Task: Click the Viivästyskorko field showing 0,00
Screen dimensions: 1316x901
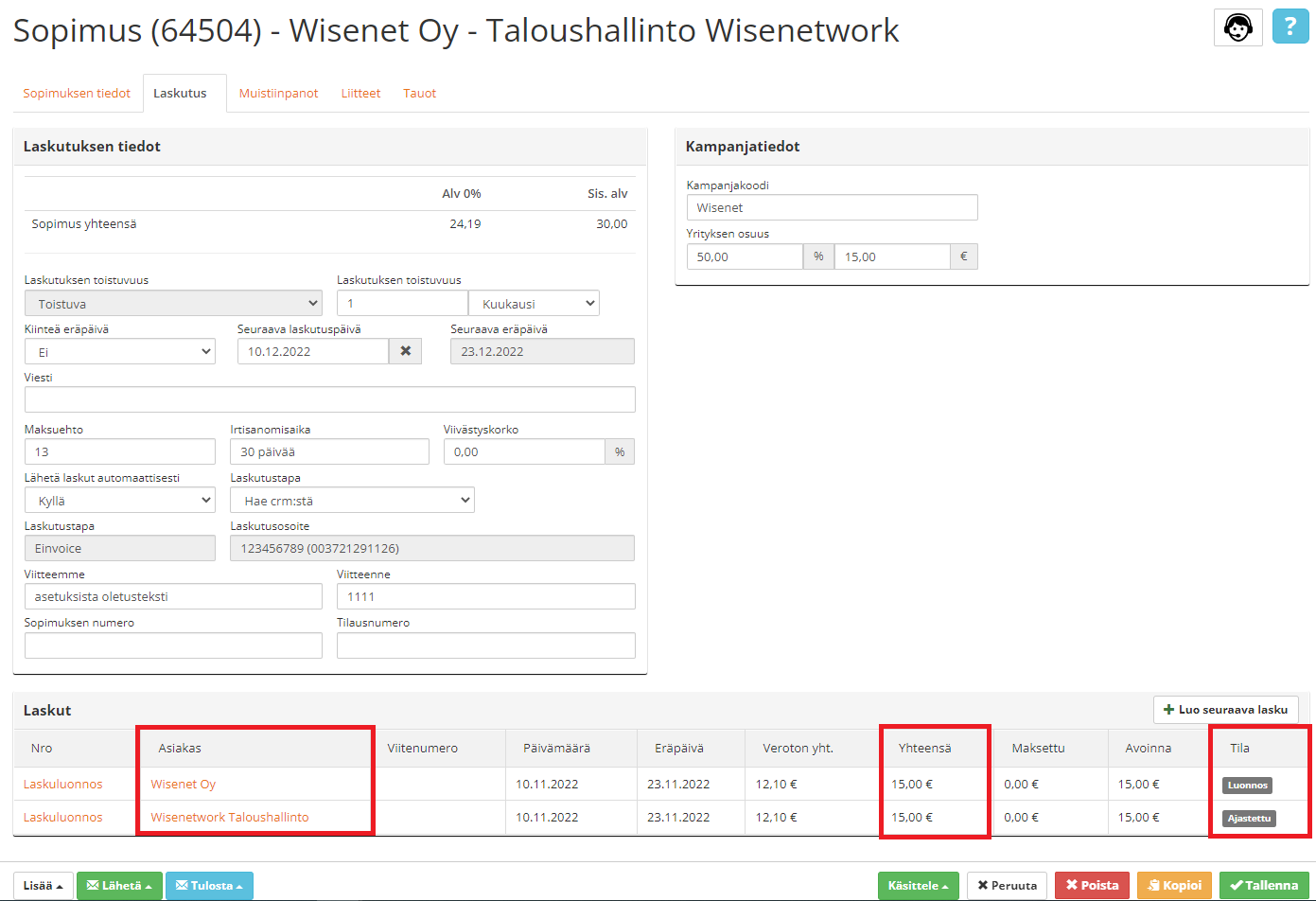Action: pyautogui.click(x=524, y=451)
